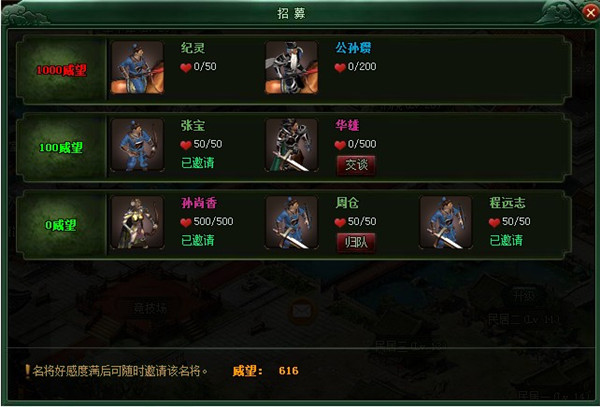Screen dimensions: 600x407
Task: Select the 周仓 swordsman portrait
Action: (292, 222)
